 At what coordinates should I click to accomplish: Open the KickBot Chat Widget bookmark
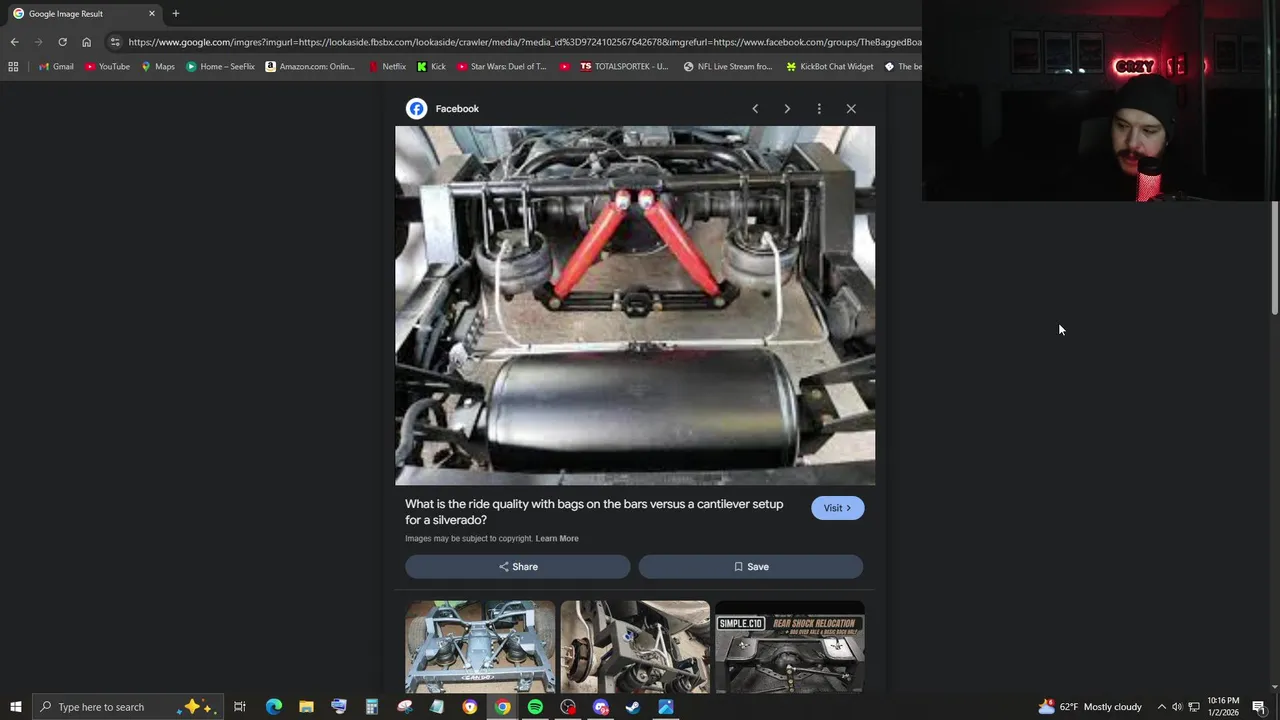830,67
